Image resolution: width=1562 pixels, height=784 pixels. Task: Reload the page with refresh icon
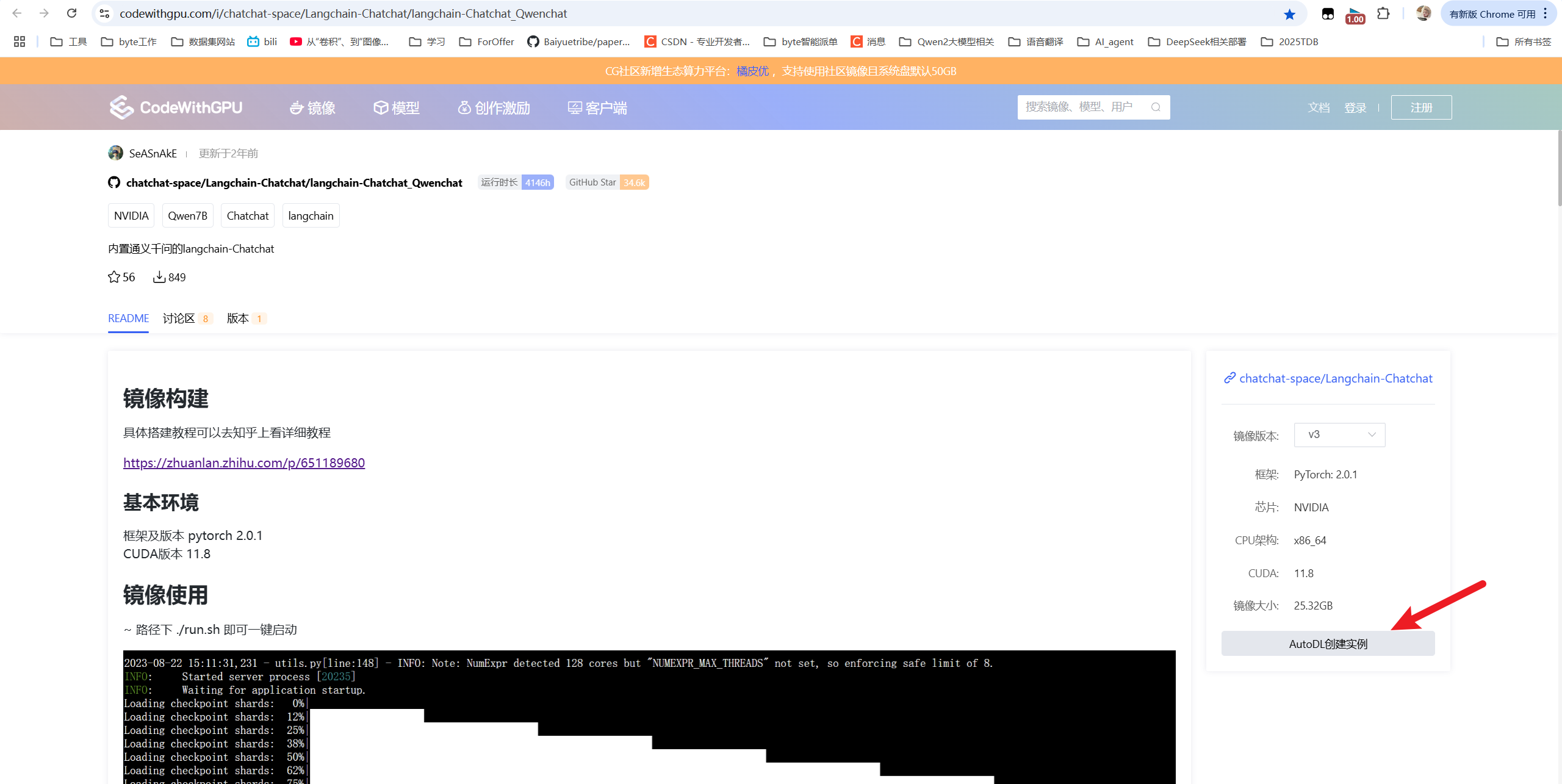(71, 13)
